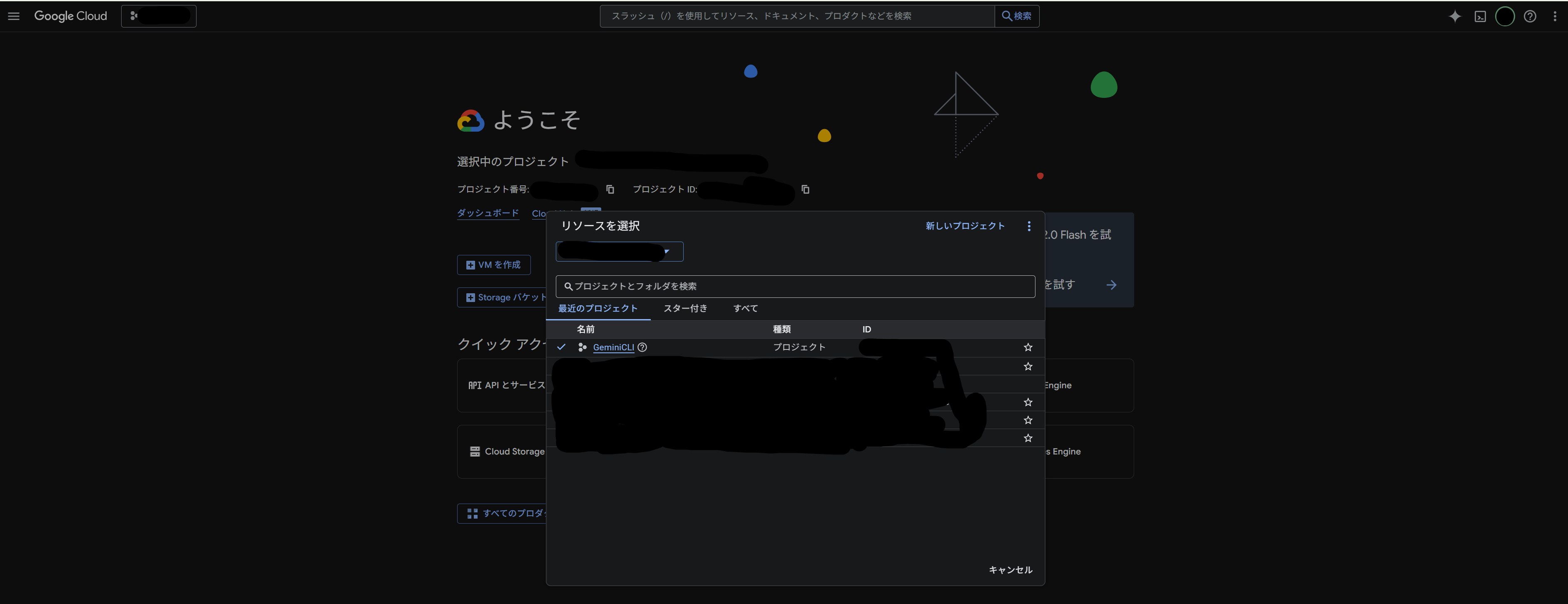Switch to the すべて tab

(x=745, y=309)
